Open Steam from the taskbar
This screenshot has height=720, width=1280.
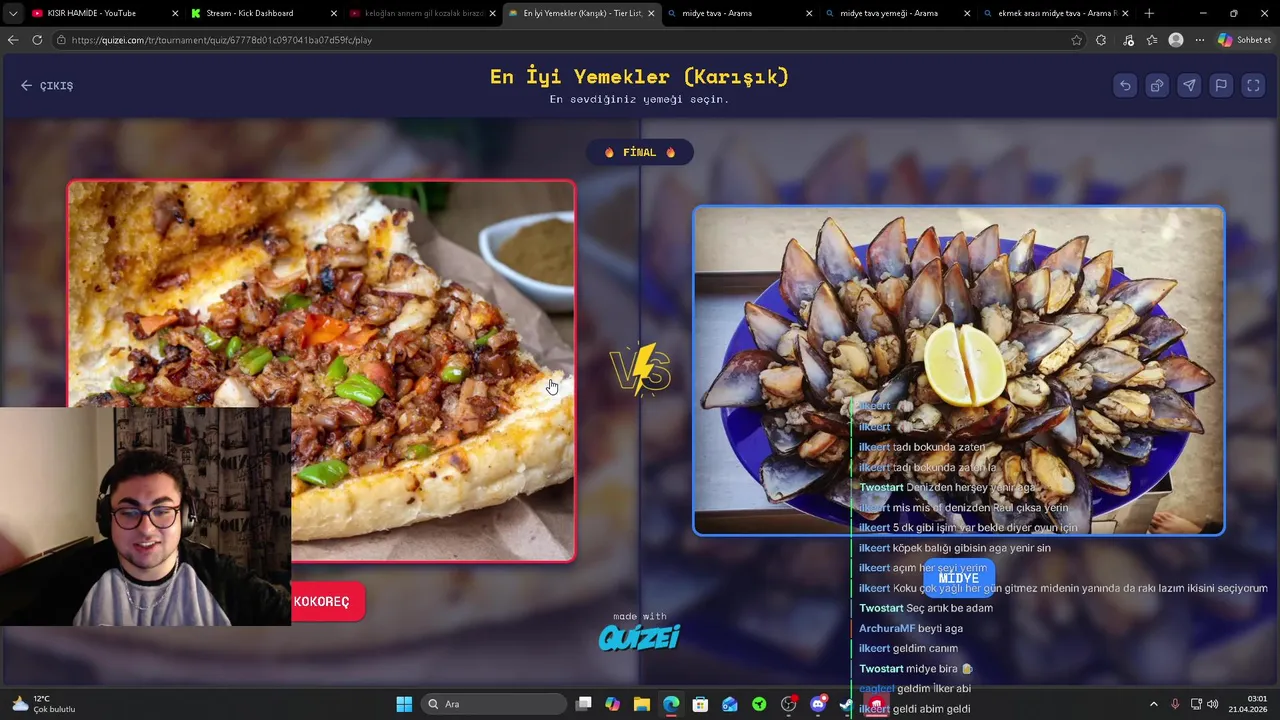click(846, 706)
